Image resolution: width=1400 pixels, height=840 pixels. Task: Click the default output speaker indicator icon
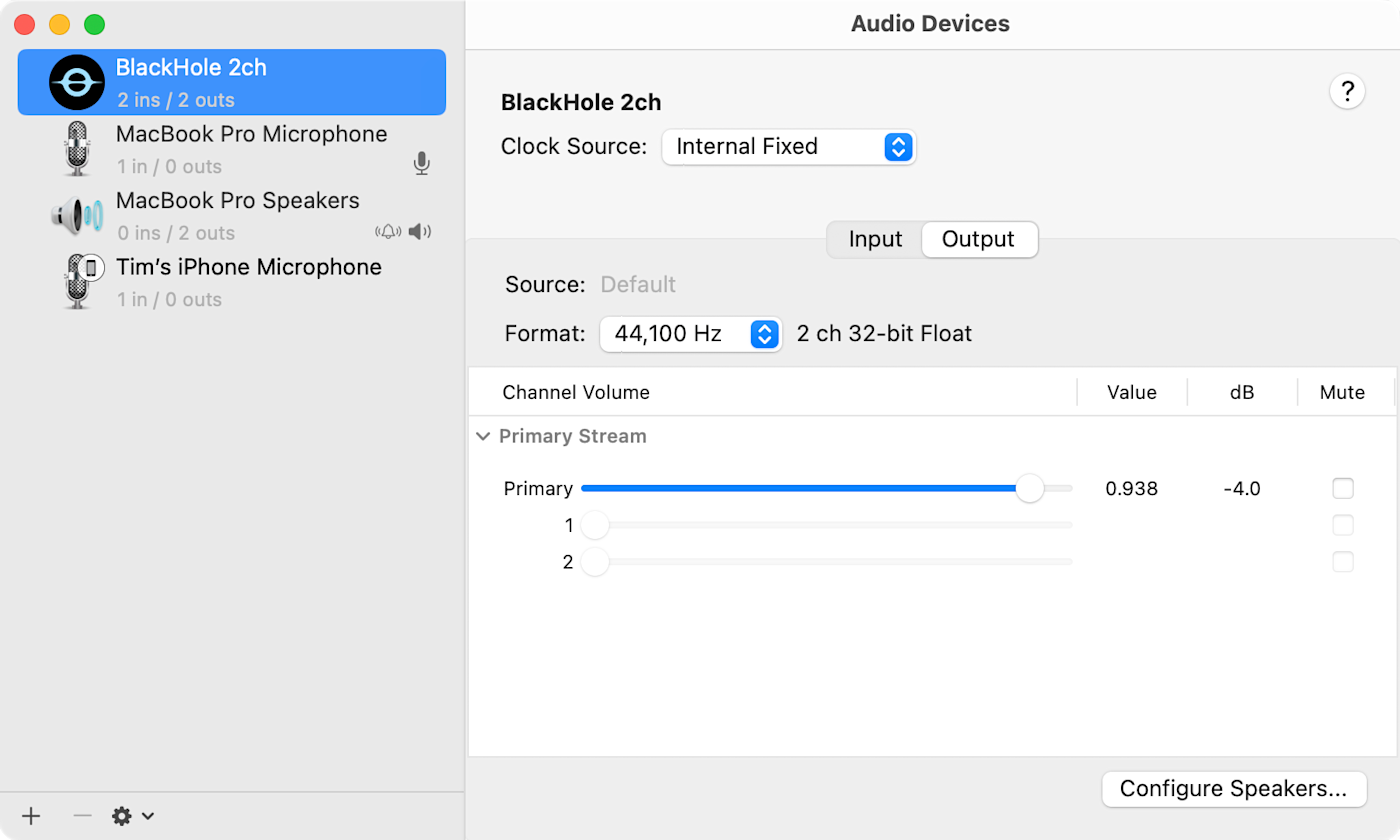tap(420, 232)
